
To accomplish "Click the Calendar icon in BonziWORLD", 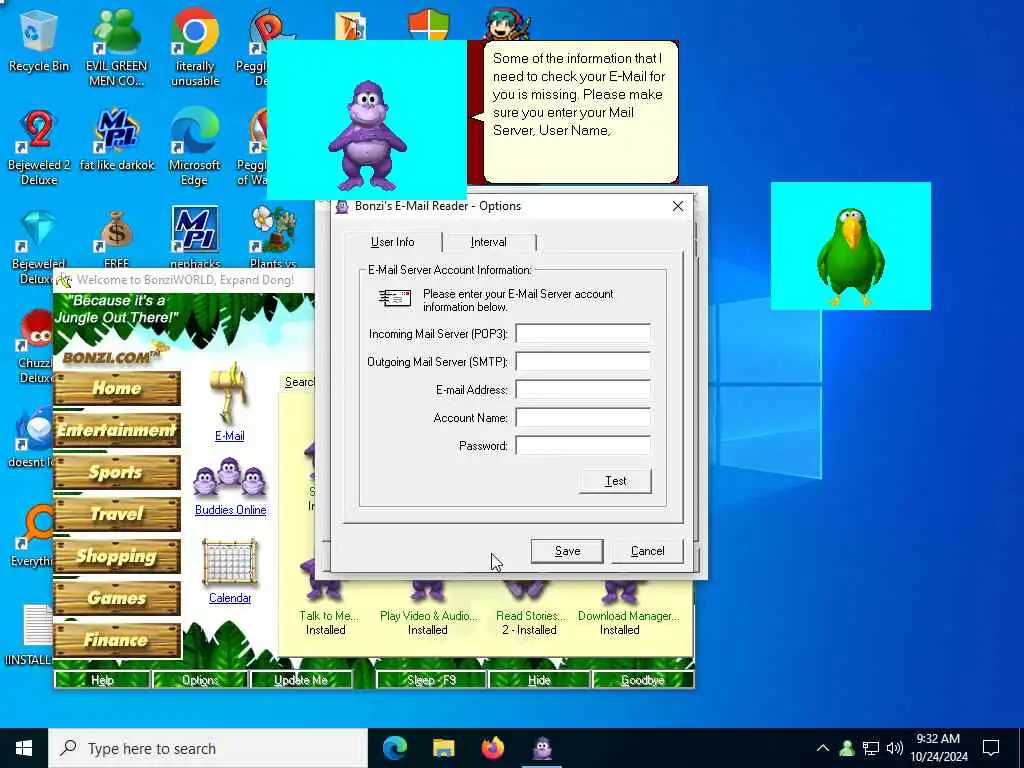I will click(229, 562).
